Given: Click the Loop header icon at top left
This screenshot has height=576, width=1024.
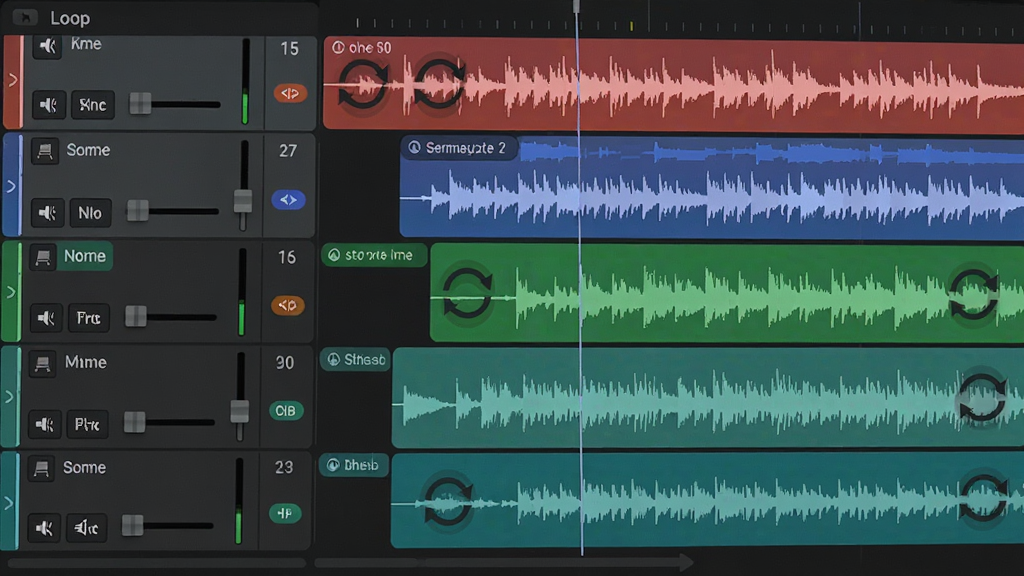Looking at the screenshot, I should coord(25,18).
